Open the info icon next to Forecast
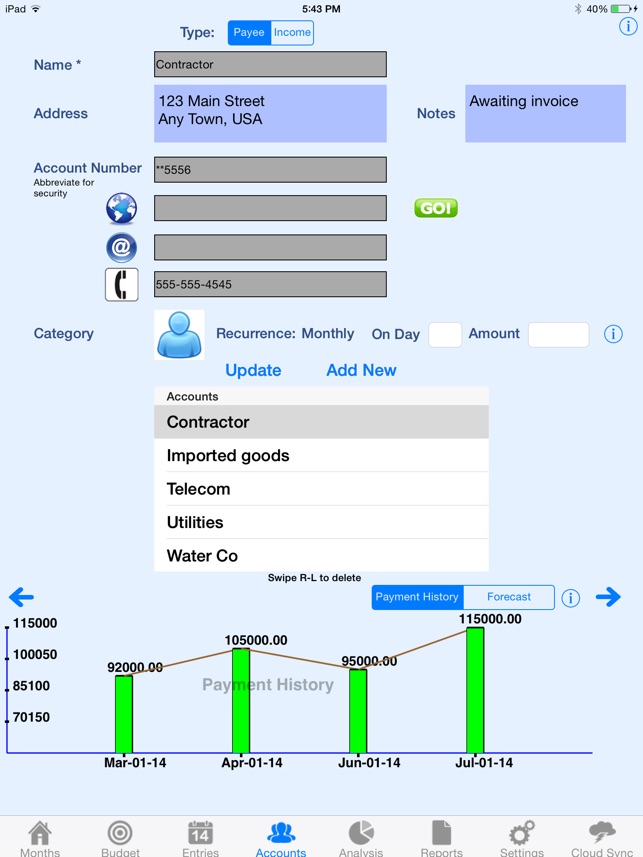This screenshot has width=643, height=857. 570,598
